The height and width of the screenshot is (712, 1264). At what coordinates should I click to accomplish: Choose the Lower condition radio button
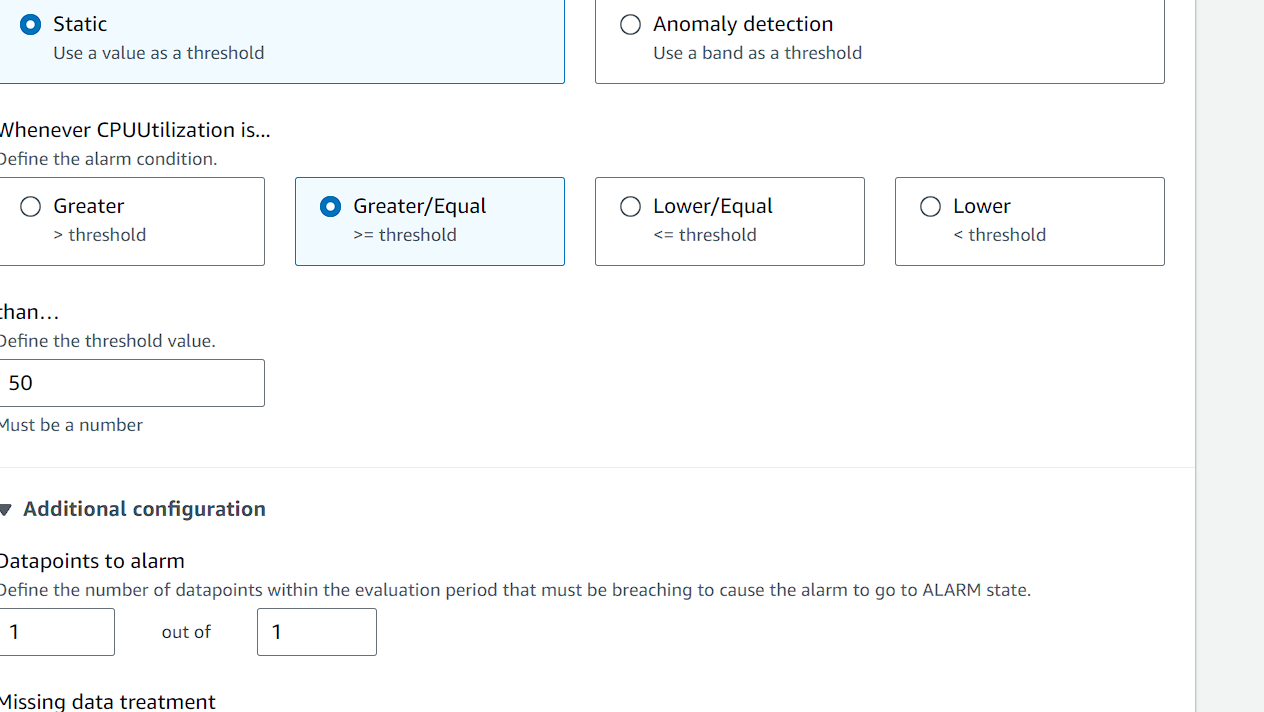coord(930,206)
